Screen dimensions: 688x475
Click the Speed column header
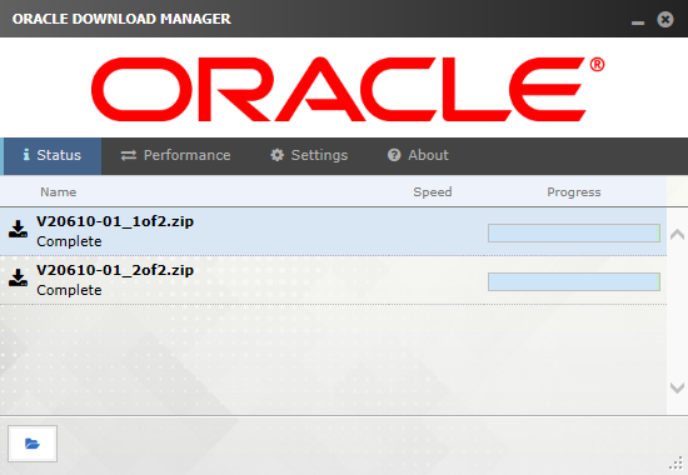coord(433,192)
